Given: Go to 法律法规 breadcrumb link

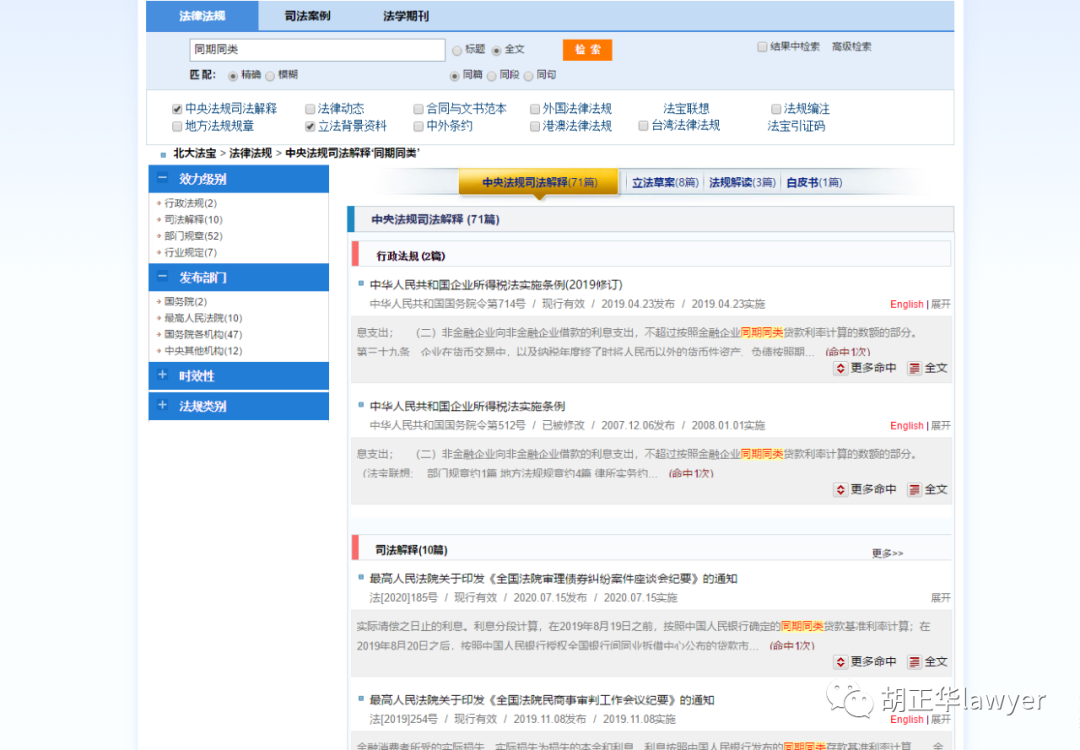Looking at the screenshot, I should click(x=250, y=153).
